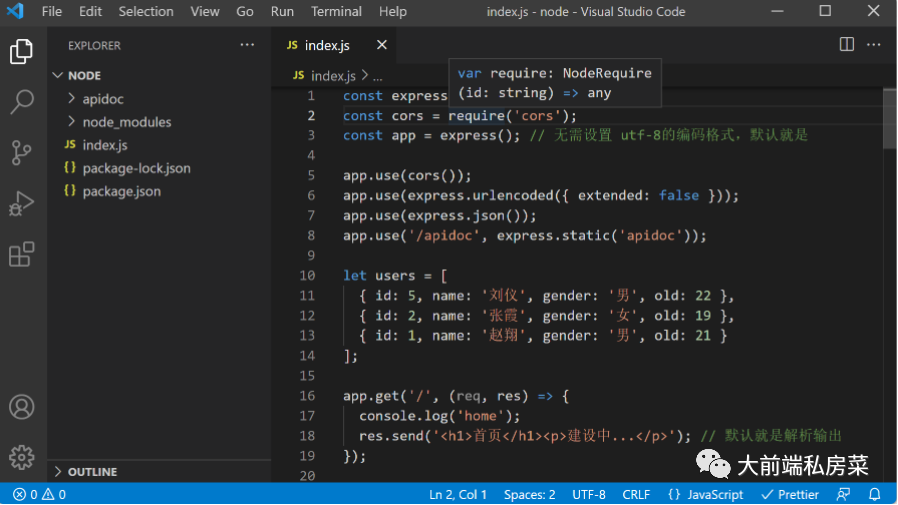Viewport: 898px width, 505px height.
Task: Open the Edit menu
Action: 90,11
